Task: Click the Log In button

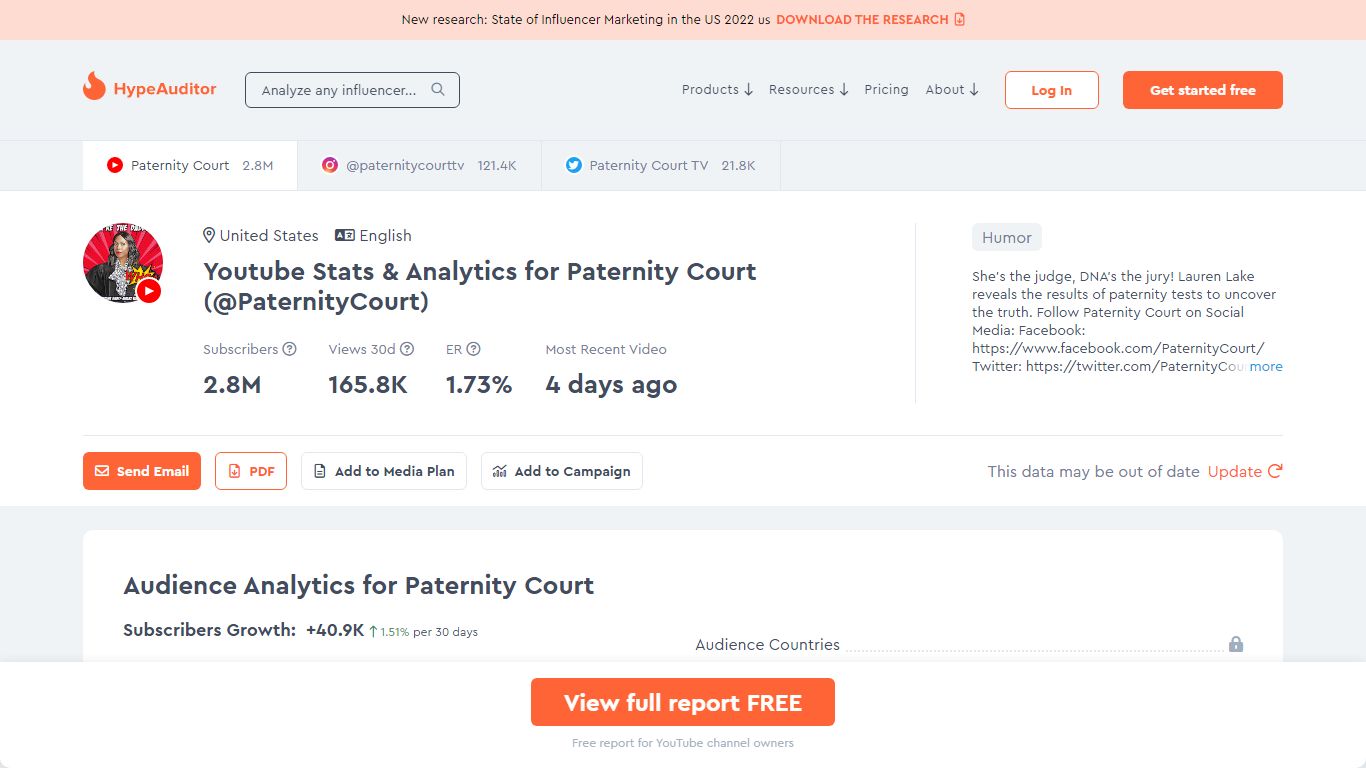Action: tap(1051, 90)
